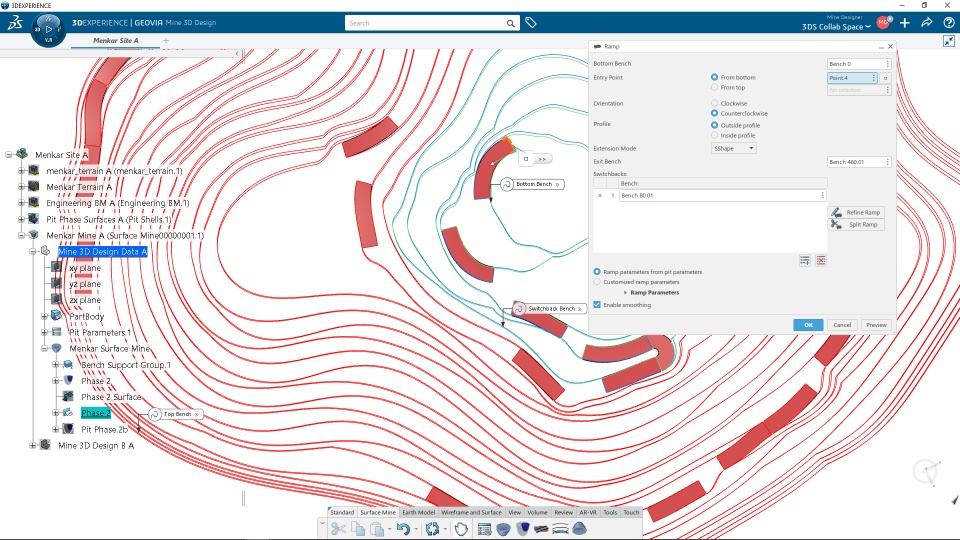
Task: Click the Paste icon in action bar
Action: 377,529
